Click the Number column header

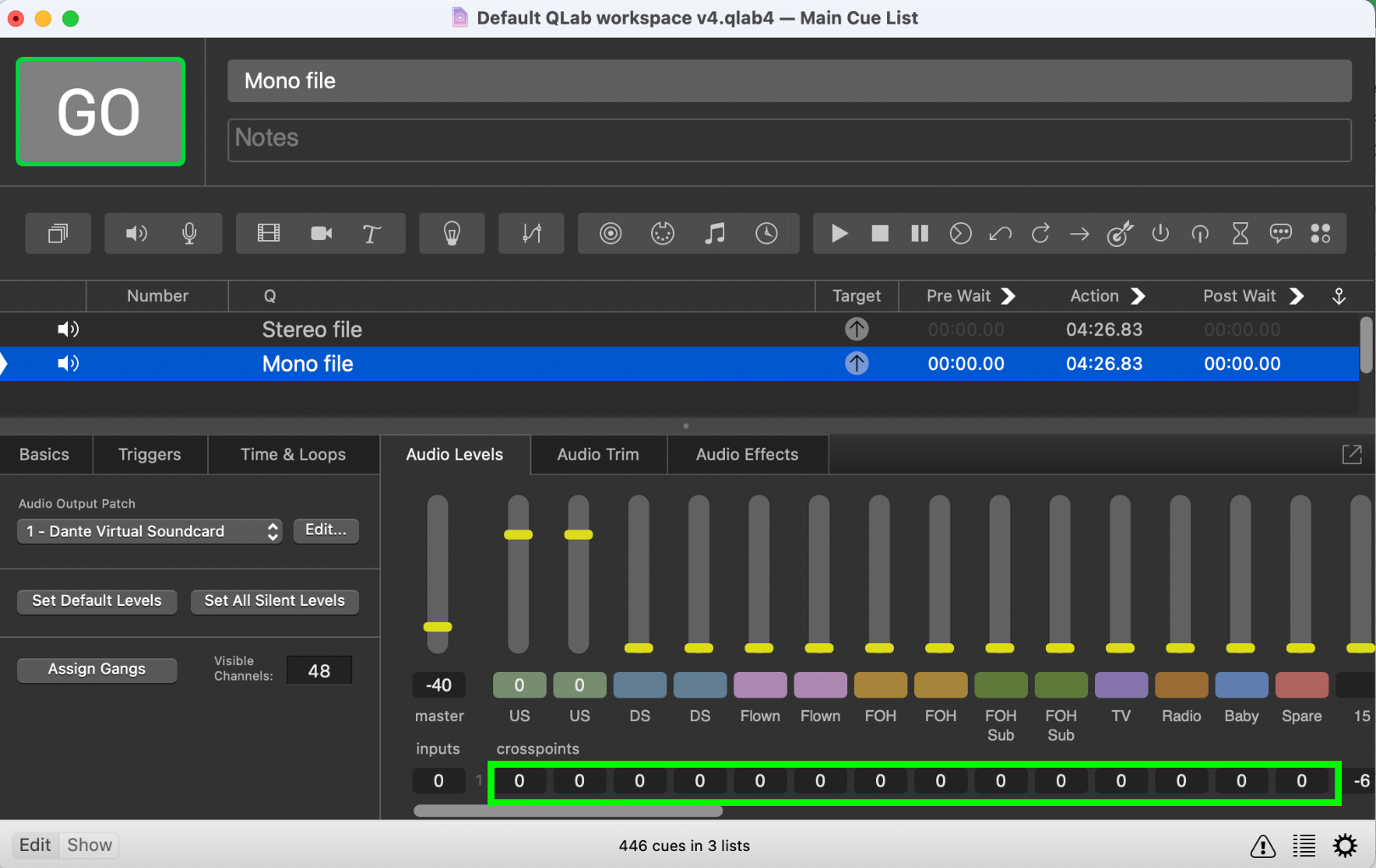pyautogui.click(x=158, y=296)
